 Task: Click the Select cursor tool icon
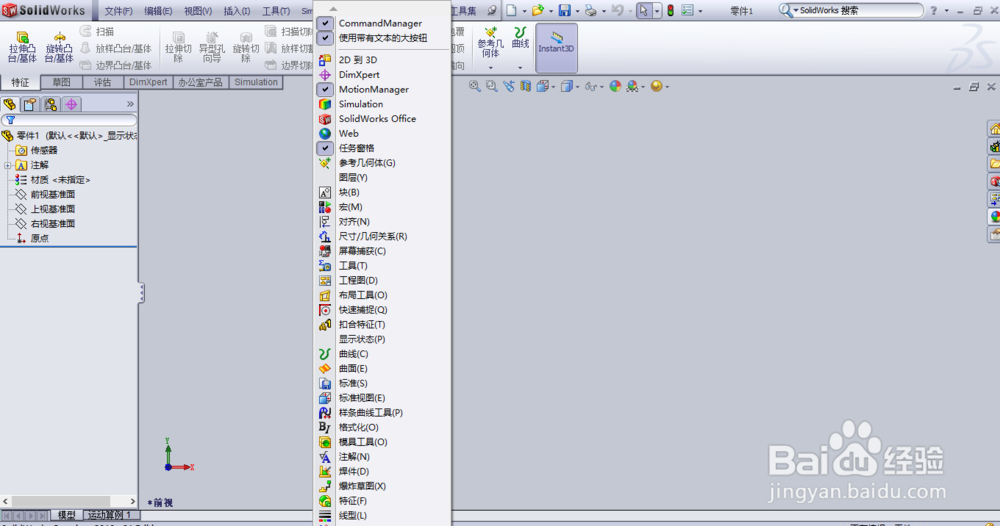point(643,10)
